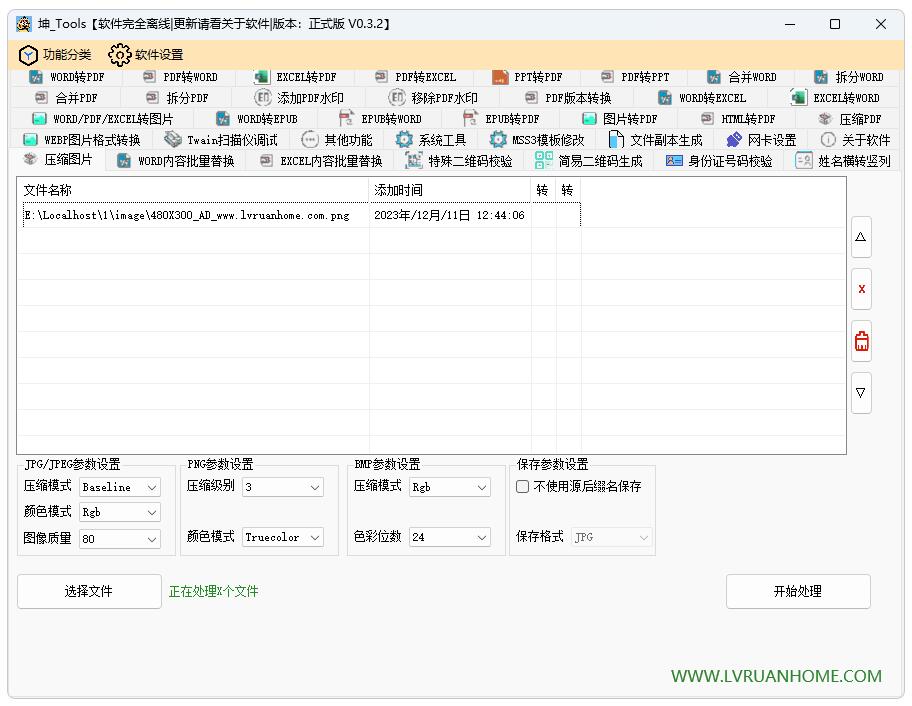Open the PNG 颜色模式 Truecolor dropdown

coord(283,537)
